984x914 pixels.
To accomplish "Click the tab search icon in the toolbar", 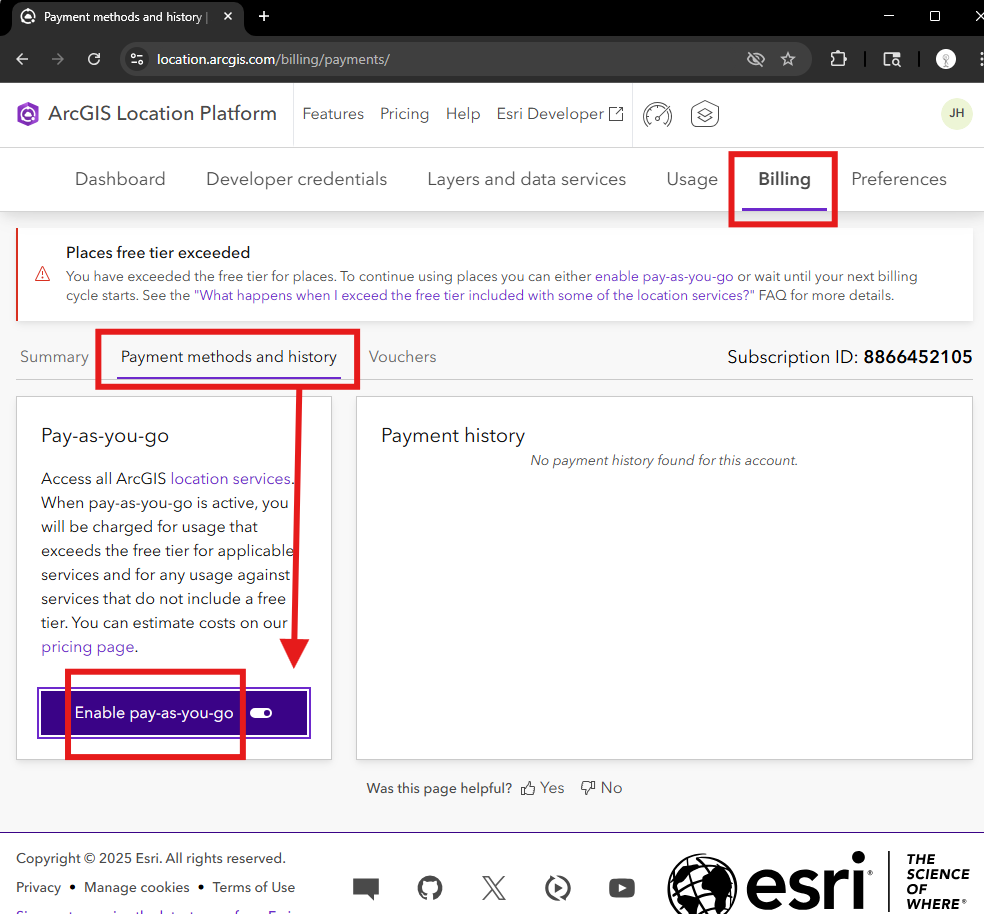I will tap(892, 59).
